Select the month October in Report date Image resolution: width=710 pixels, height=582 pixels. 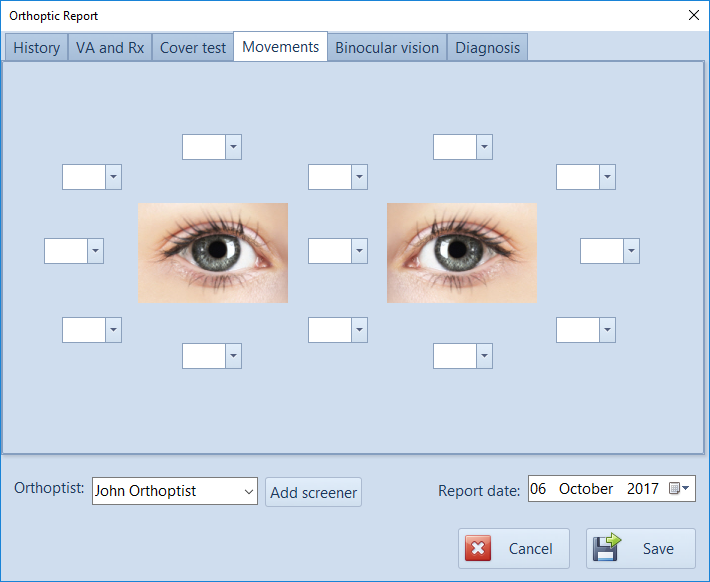pos(586,489)
